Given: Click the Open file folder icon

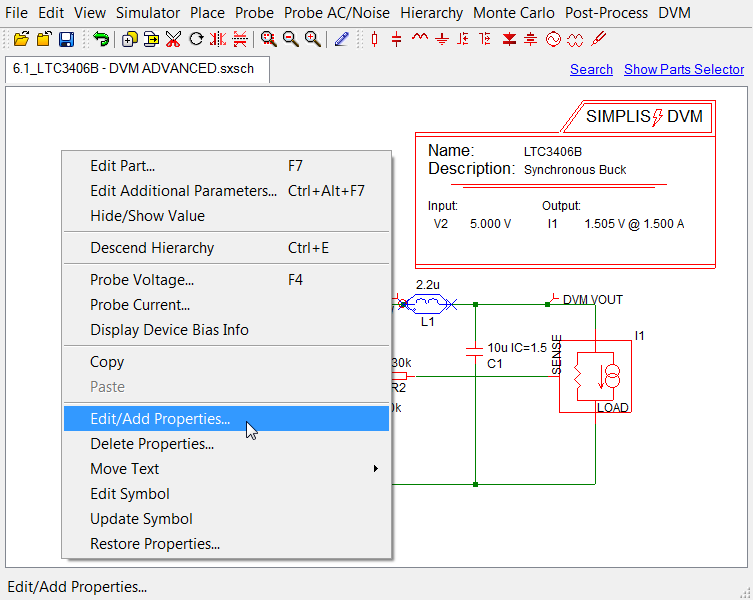Looking at the screenshot, I should (21, 39).
